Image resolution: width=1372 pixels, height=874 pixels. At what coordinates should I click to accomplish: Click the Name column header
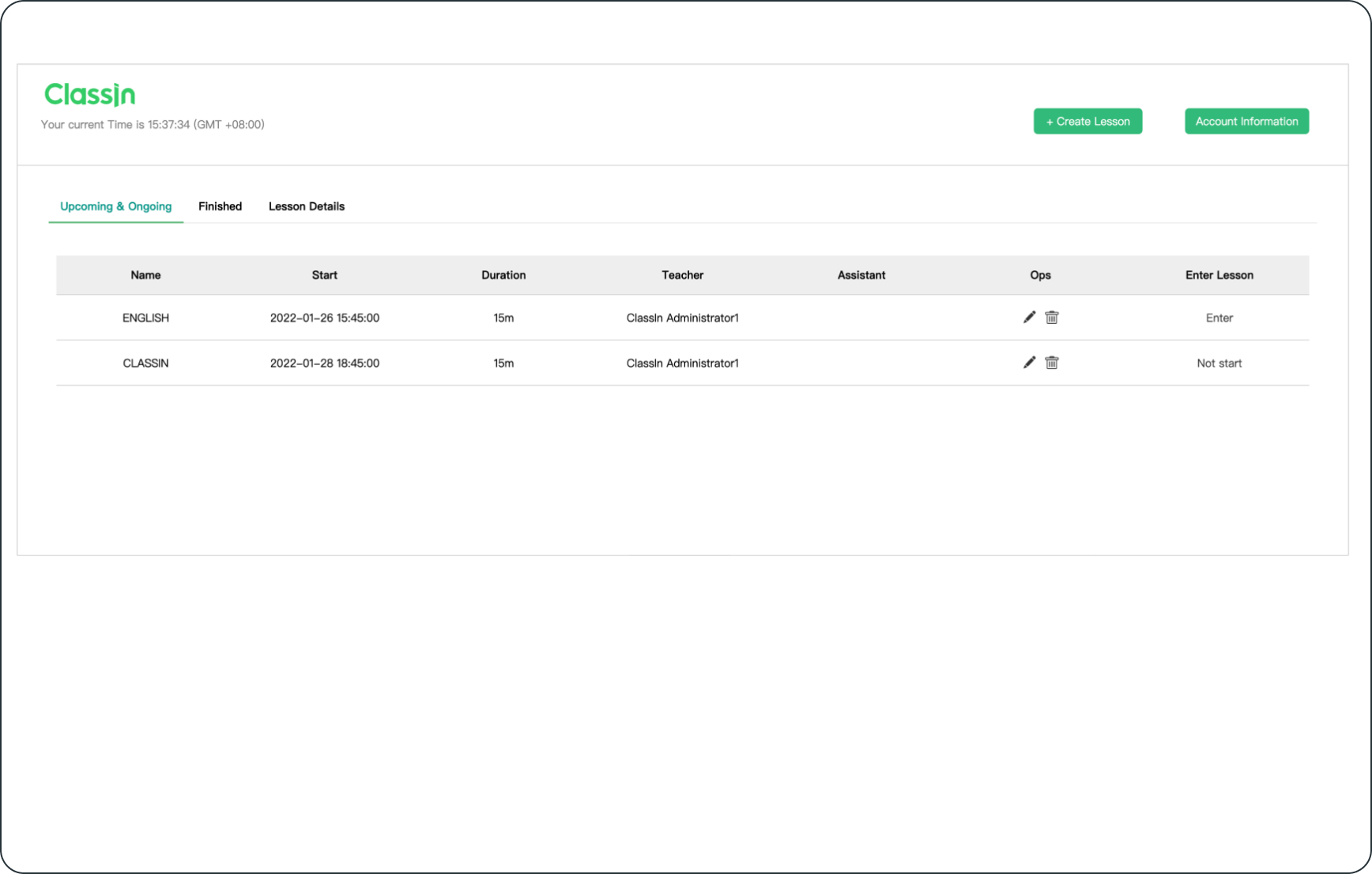tap(145, 275)
